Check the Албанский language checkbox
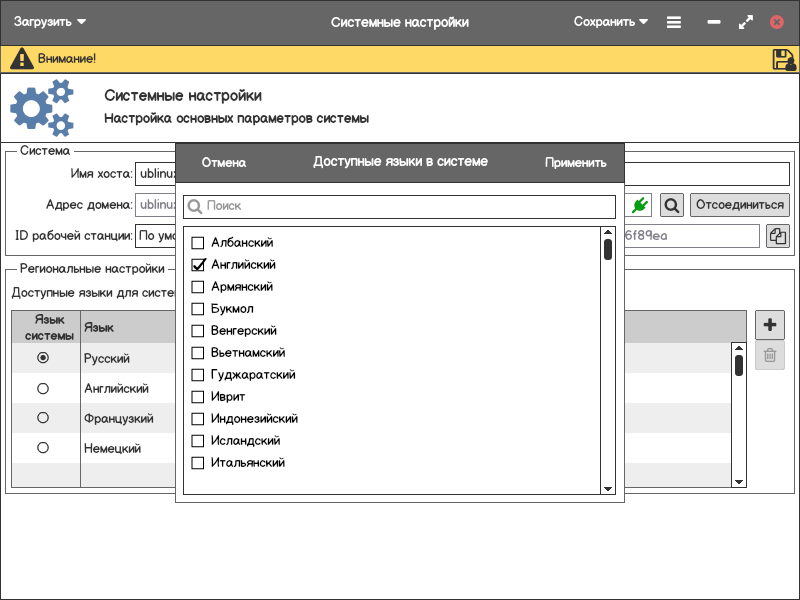Screen dimensions: 800x600 198,243
